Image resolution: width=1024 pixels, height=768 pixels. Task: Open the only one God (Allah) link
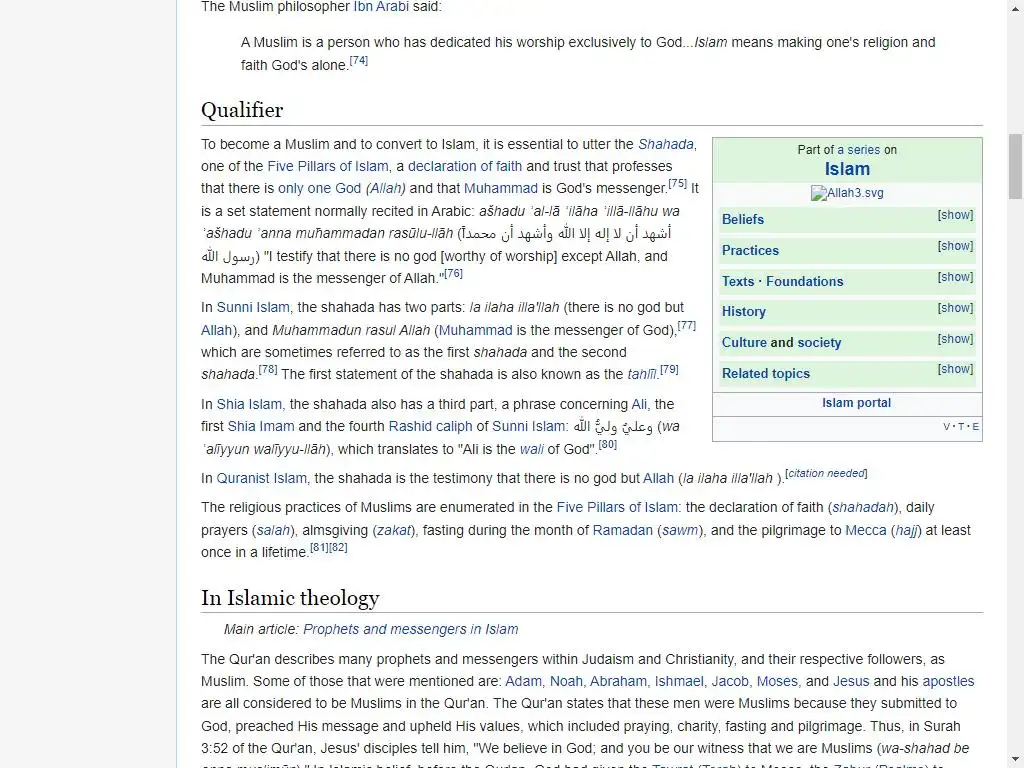tap(342, 189)
